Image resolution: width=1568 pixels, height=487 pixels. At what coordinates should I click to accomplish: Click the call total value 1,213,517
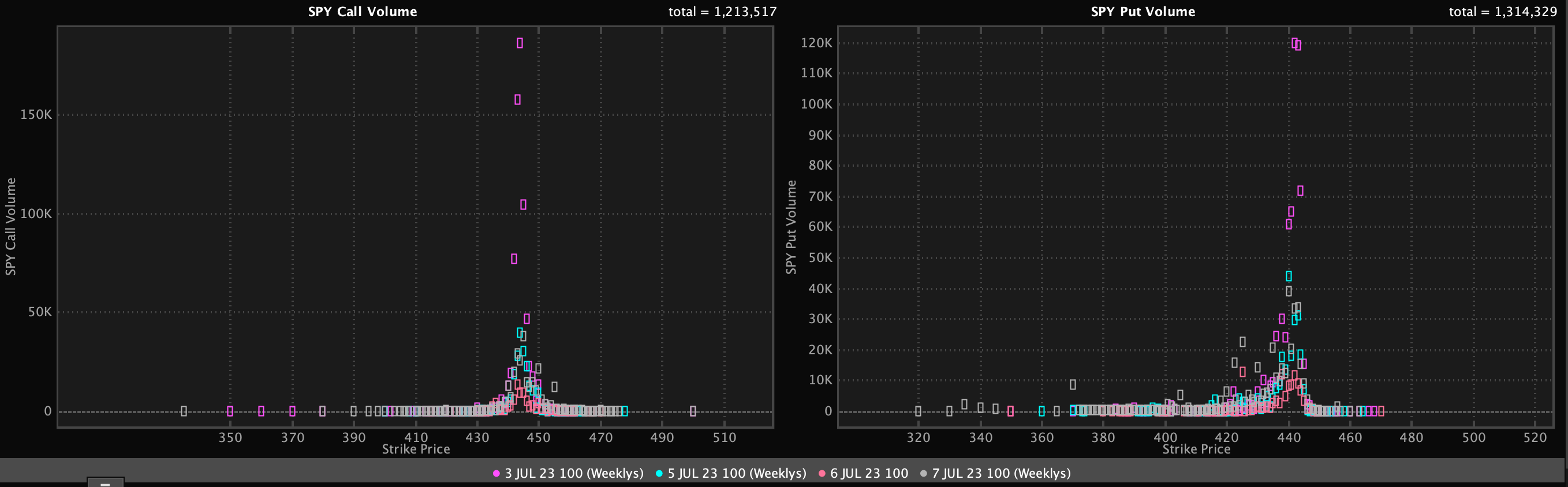[745, 12]
